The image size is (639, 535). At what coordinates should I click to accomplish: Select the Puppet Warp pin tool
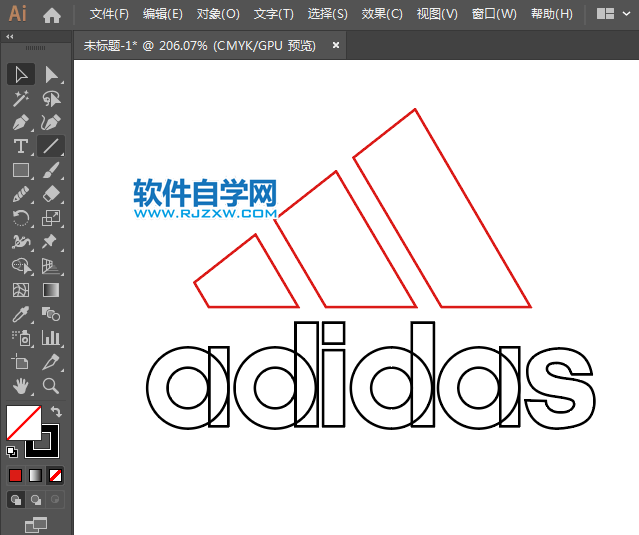(x=51, y=242)
